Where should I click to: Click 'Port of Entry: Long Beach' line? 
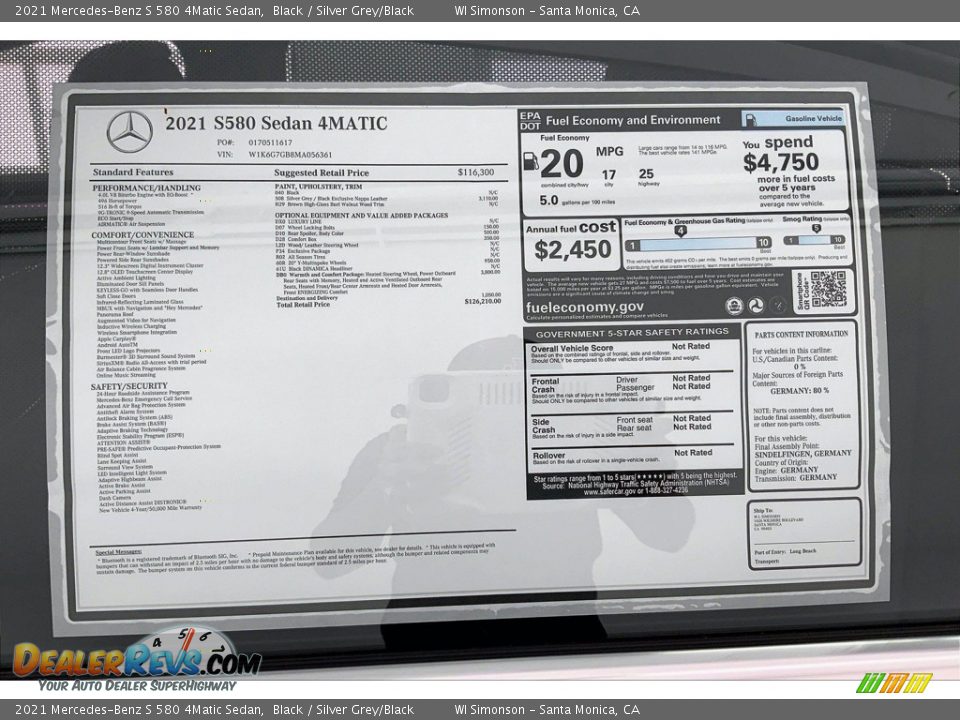[785, 552]
